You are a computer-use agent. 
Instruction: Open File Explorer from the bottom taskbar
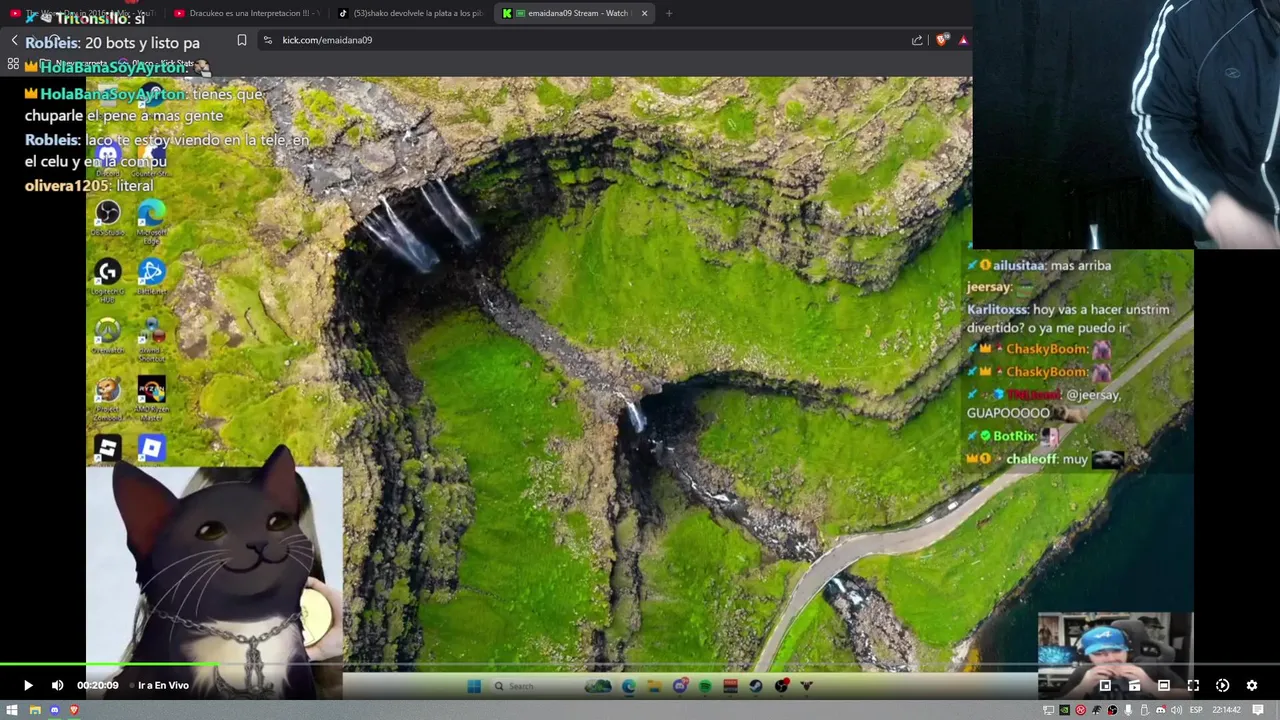34,710
